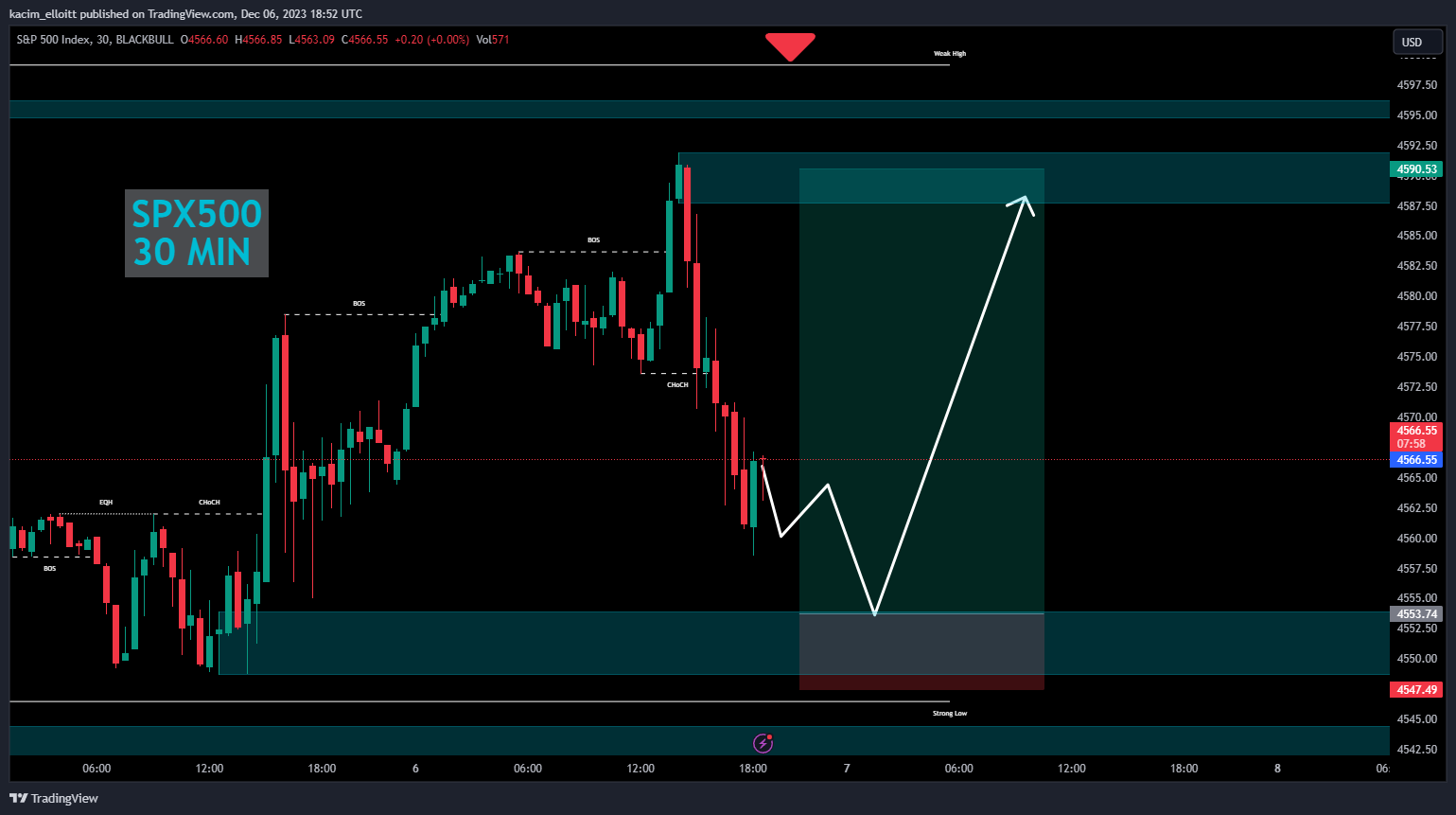Screen dimensions: 1456x815
Task: Click the 4595.00 price axis label
Action: (x=1417, y=115)
